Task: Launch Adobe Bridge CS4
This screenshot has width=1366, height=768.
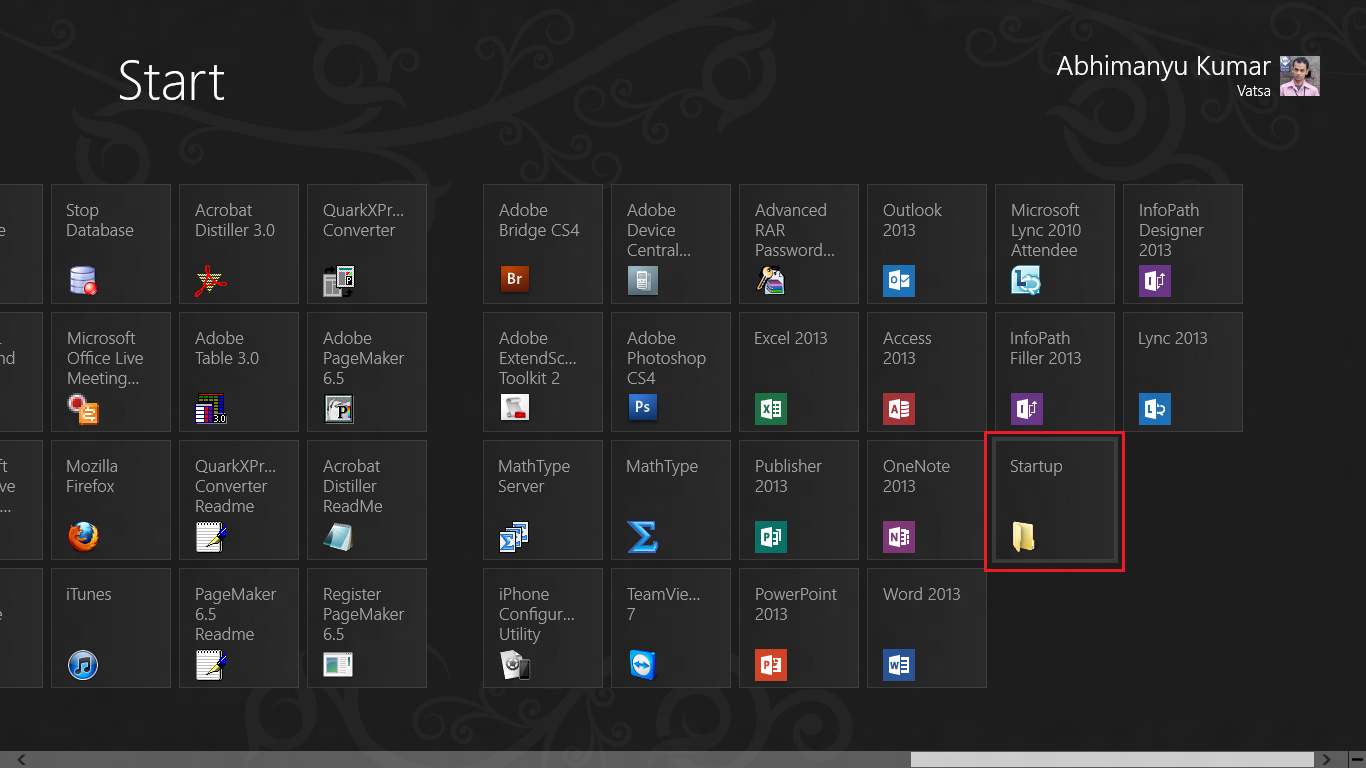Action: 543,244
